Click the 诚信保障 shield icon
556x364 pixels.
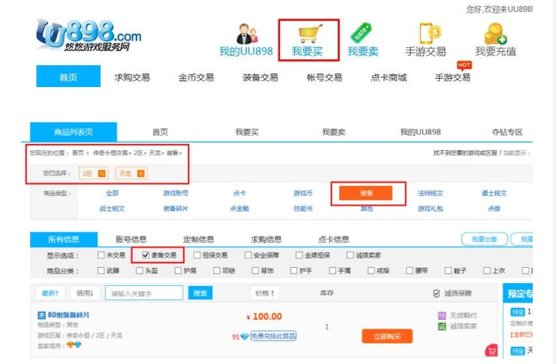pyautogui.click(x=437, y=293)
